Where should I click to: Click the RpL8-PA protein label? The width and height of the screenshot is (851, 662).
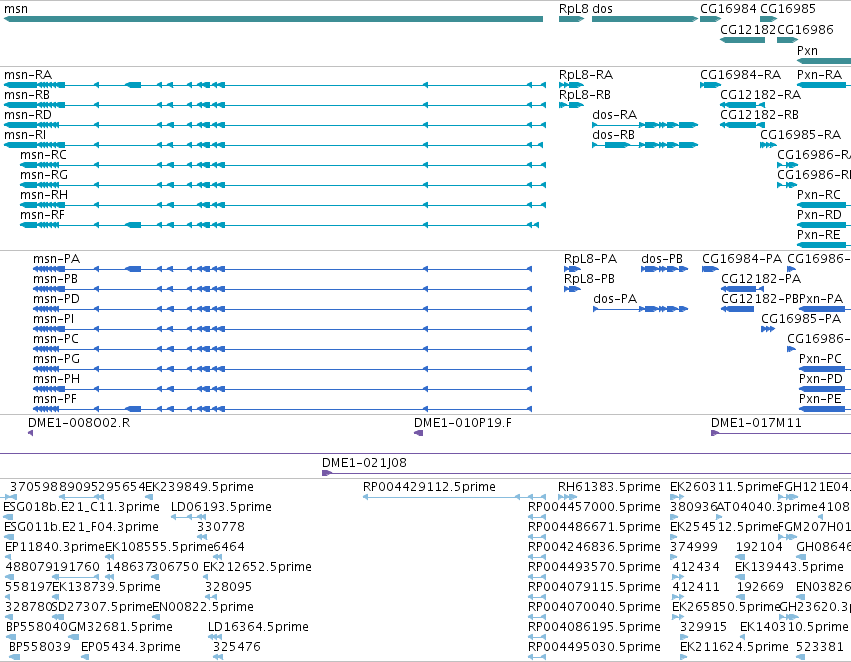pyautogui.click(x=590, y=259)
